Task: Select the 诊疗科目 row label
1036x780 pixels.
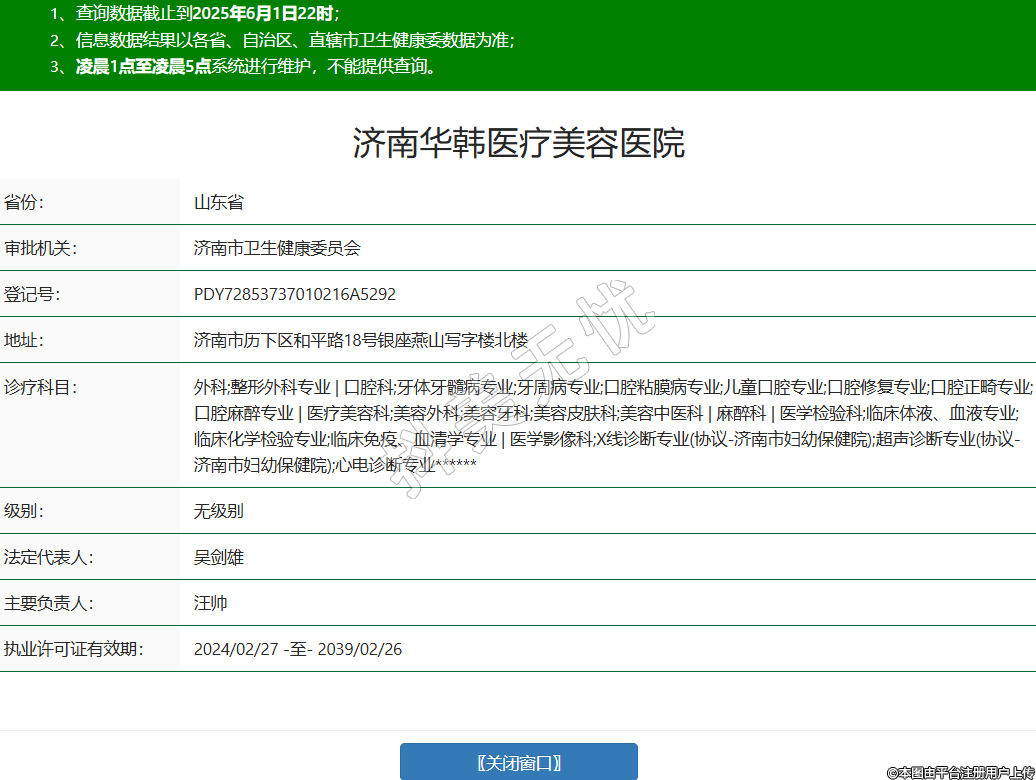Action: (x=40, y=387)
